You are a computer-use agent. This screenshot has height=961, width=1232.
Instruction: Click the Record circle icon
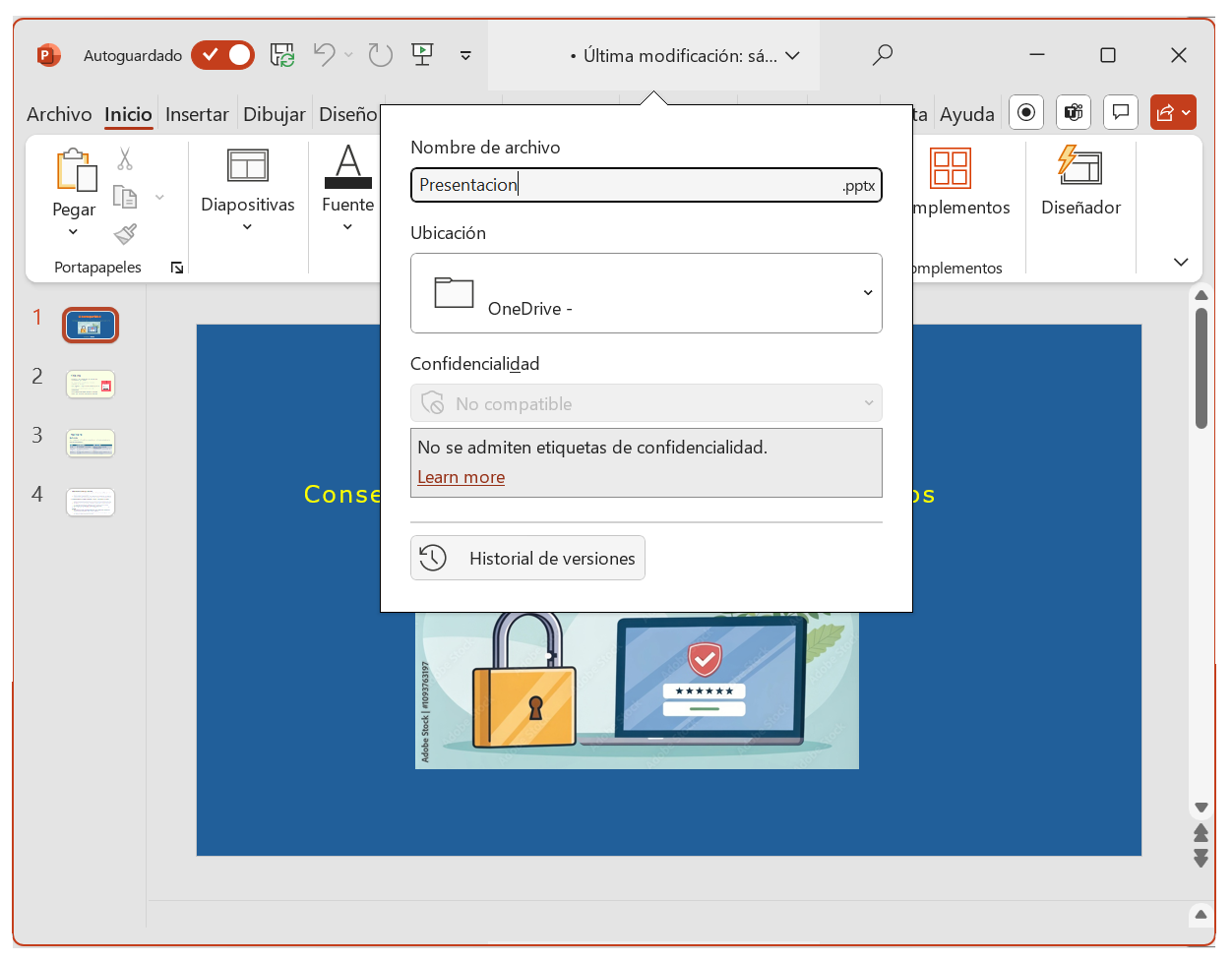pyautogui.click(x=1026, y=113)
